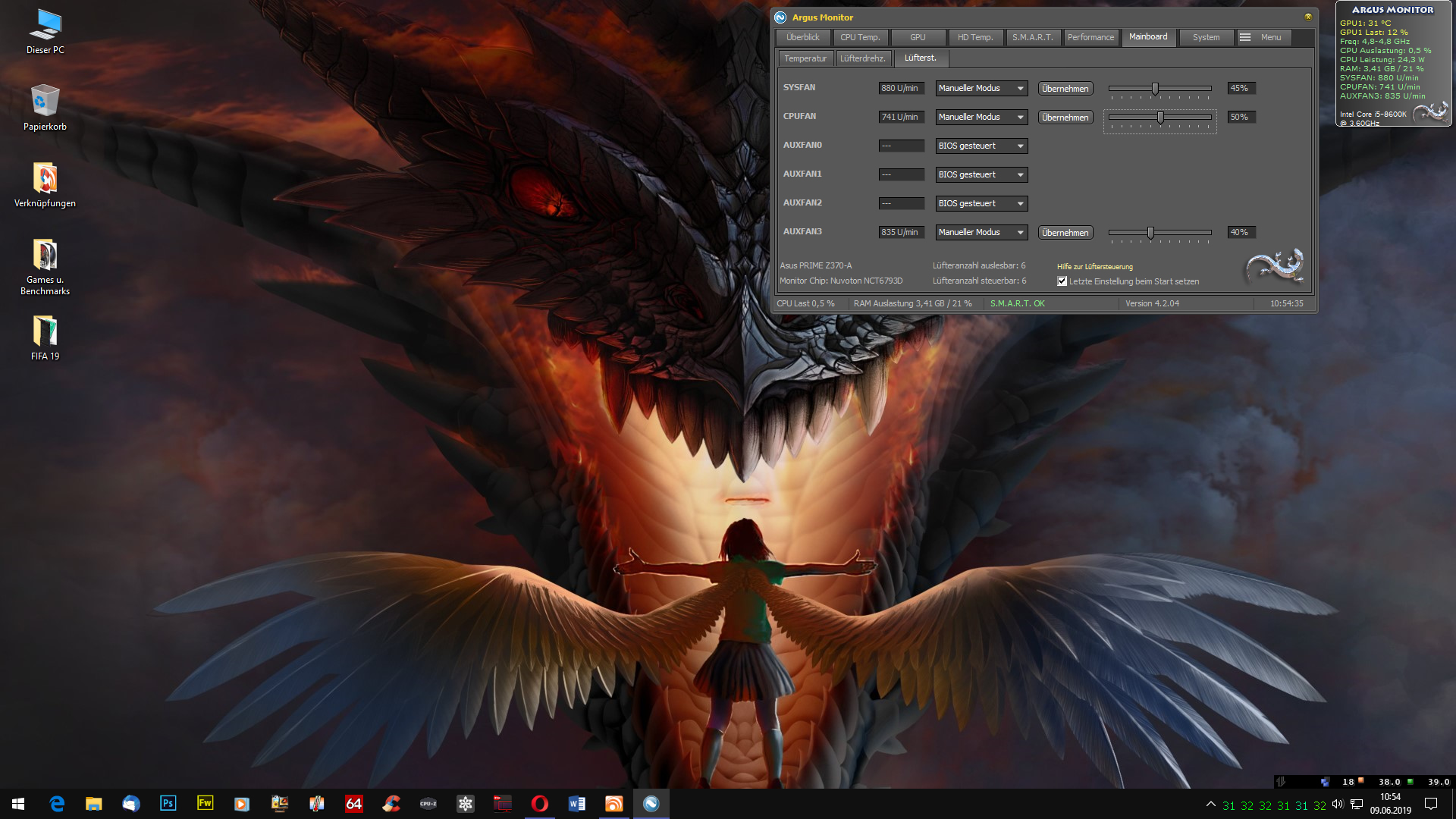Launch Microsoft Edge from the taskbar

tap(57, 804)
